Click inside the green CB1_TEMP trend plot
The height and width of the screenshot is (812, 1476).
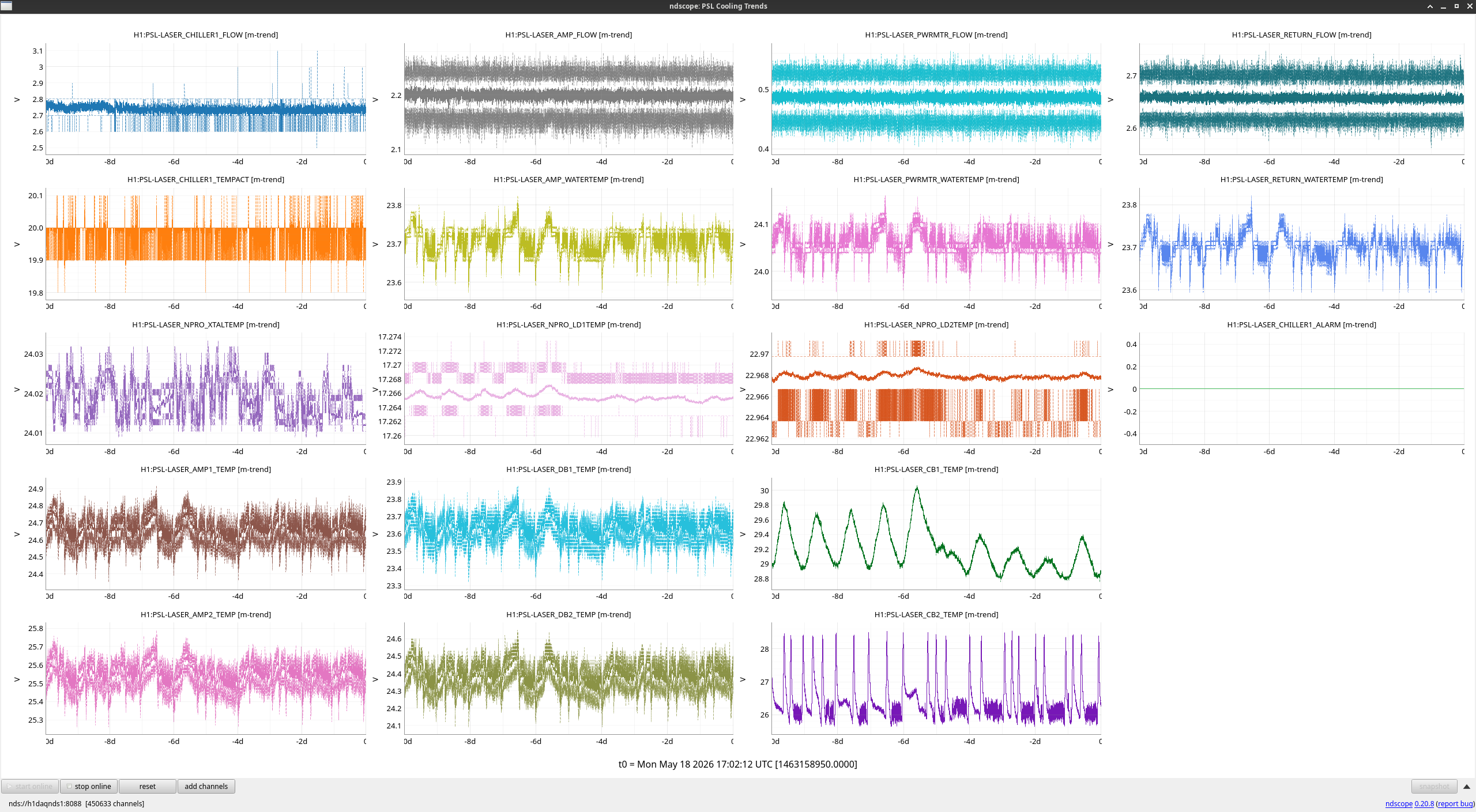(936, 533)
